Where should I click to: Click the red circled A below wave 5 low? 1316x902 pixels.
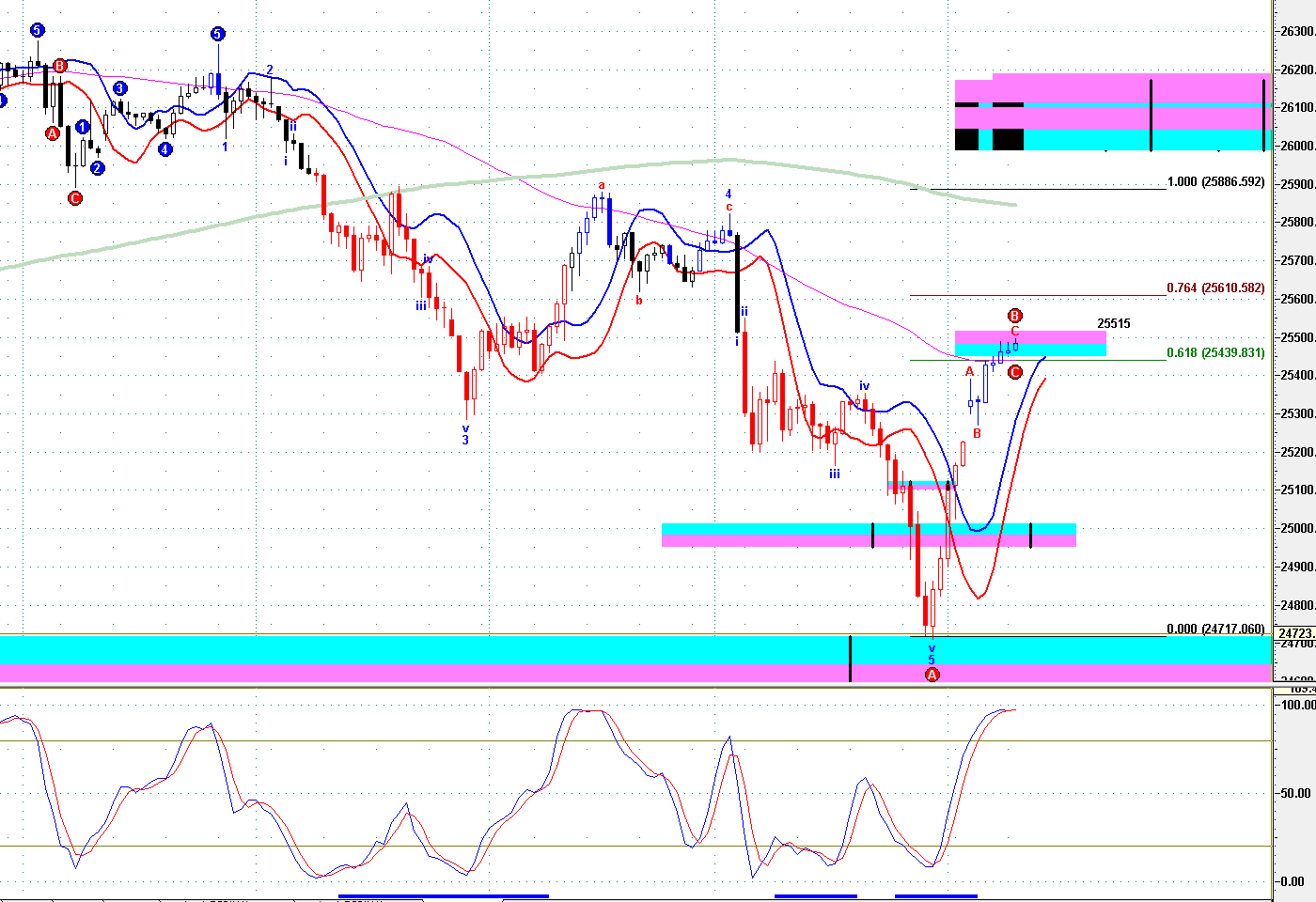(x=932, y=648)
